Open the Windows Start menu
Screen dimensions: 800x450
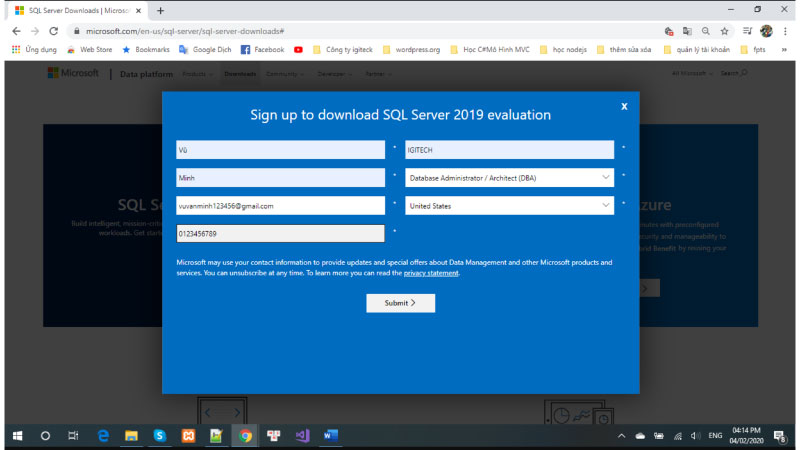[x=17, y=436]
